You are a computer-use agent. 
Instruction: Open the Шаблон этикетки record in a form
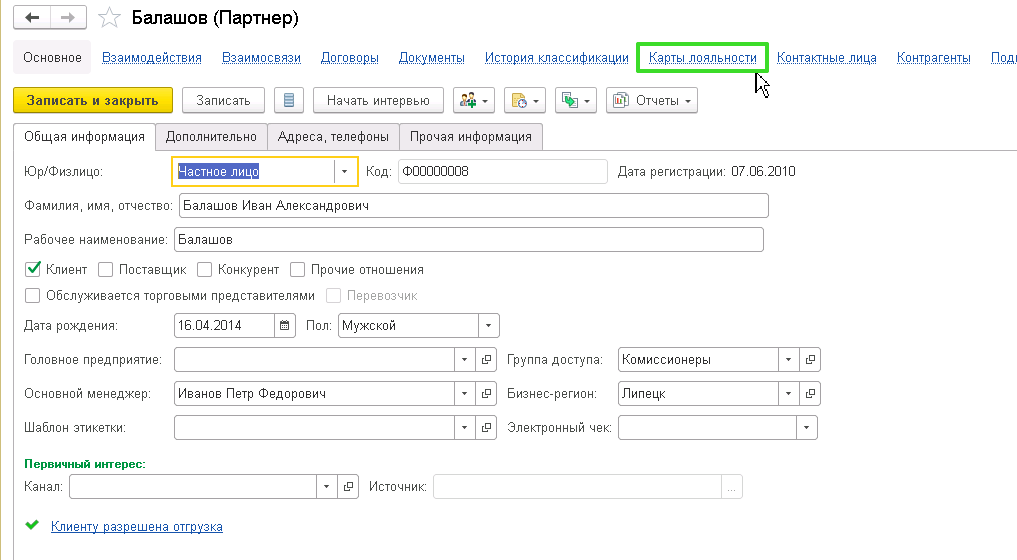click(x=486, y=428)
